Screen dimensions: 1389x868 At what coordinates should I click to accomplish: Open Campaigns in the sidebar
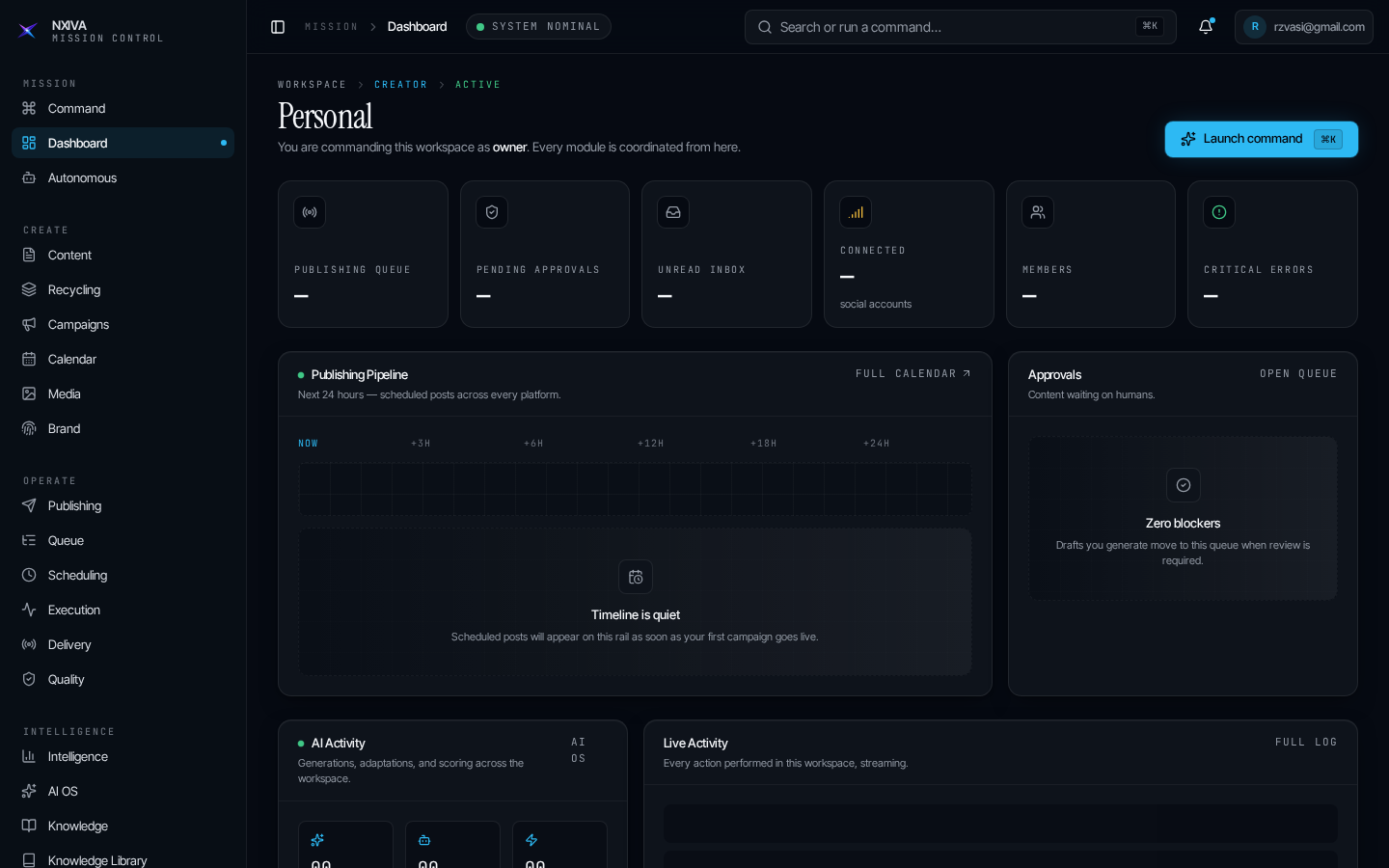click(123, 324)
